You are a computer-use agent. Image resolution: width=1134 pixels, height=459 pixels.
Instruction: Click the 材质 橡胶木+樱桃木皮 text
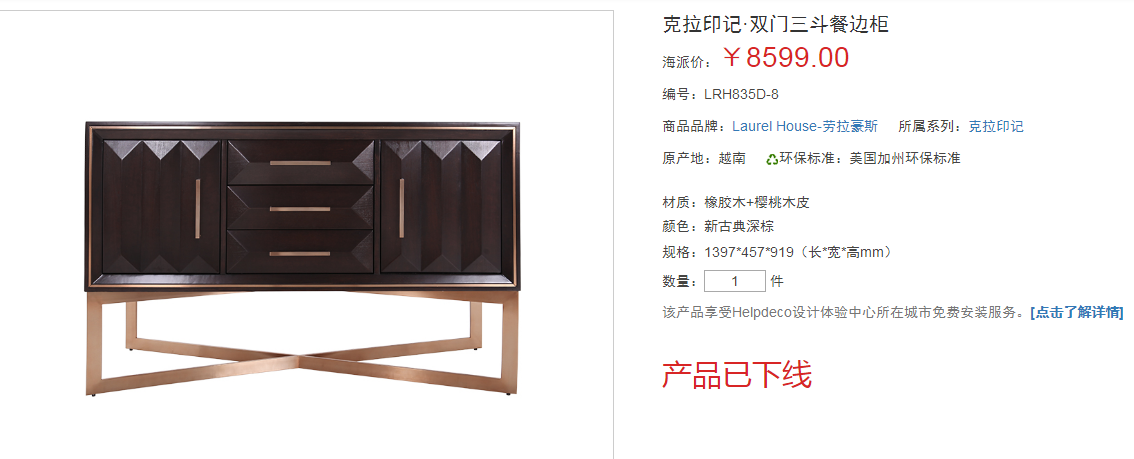tap(736, 202)
